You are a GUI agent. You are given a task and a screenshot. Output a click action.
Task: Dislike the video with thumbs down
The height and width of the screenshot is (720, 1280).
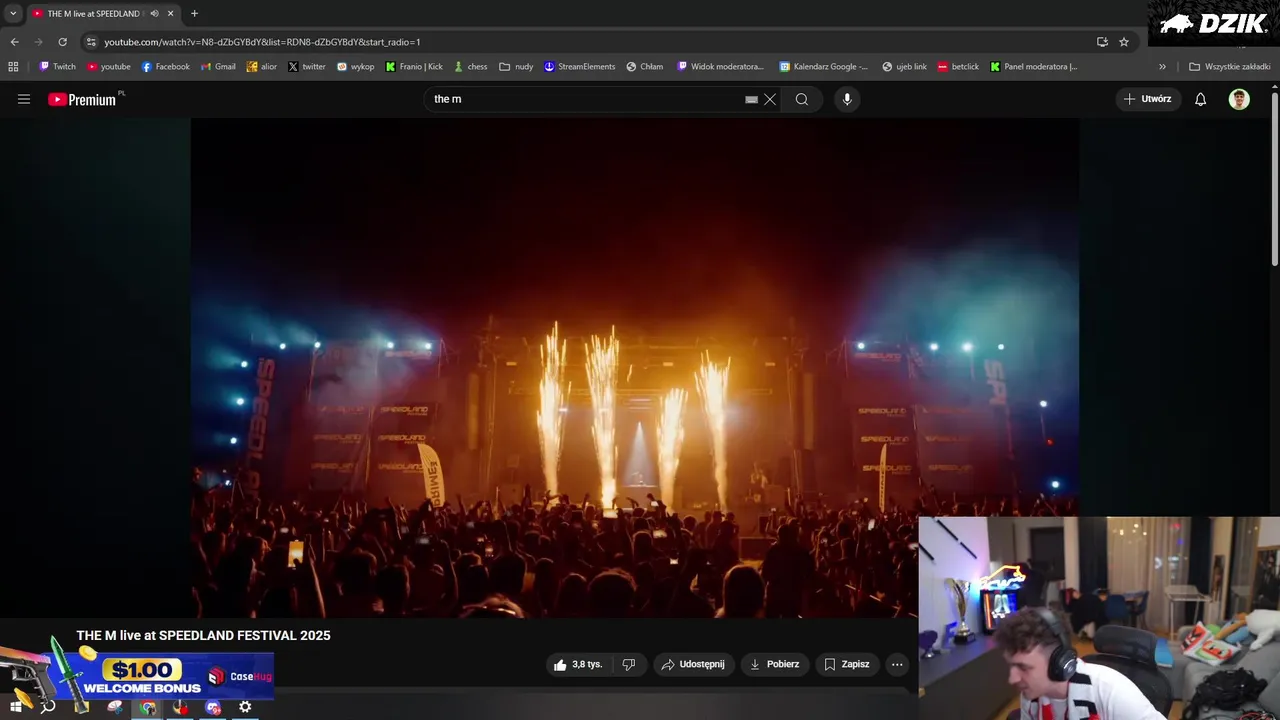tap(629, 664)
